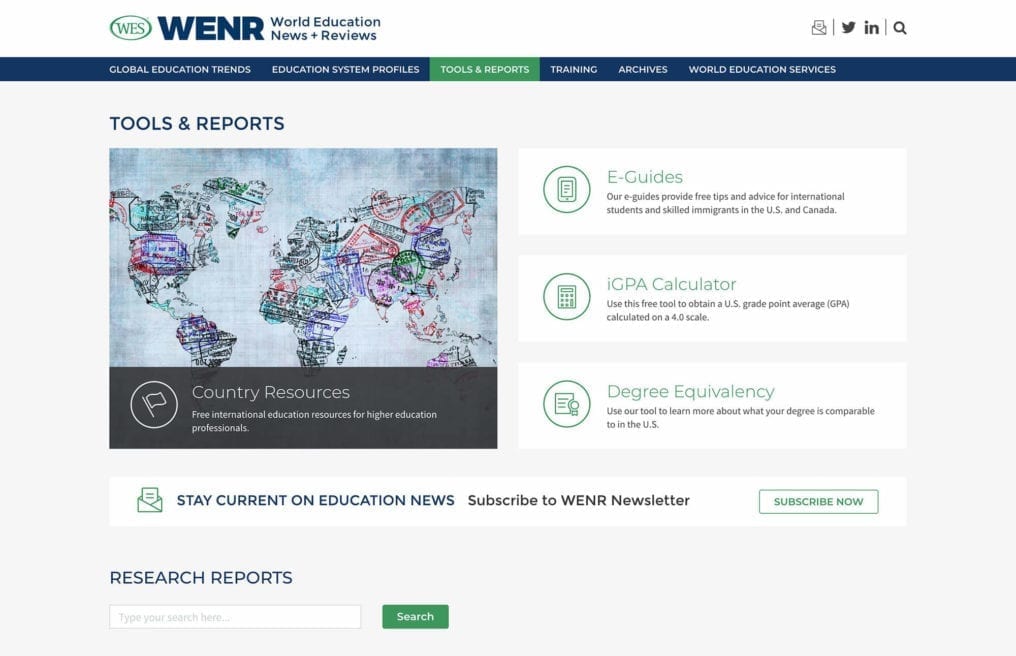
Task: Open the Twitter icon in header
Action: click(x=848, y=27)
